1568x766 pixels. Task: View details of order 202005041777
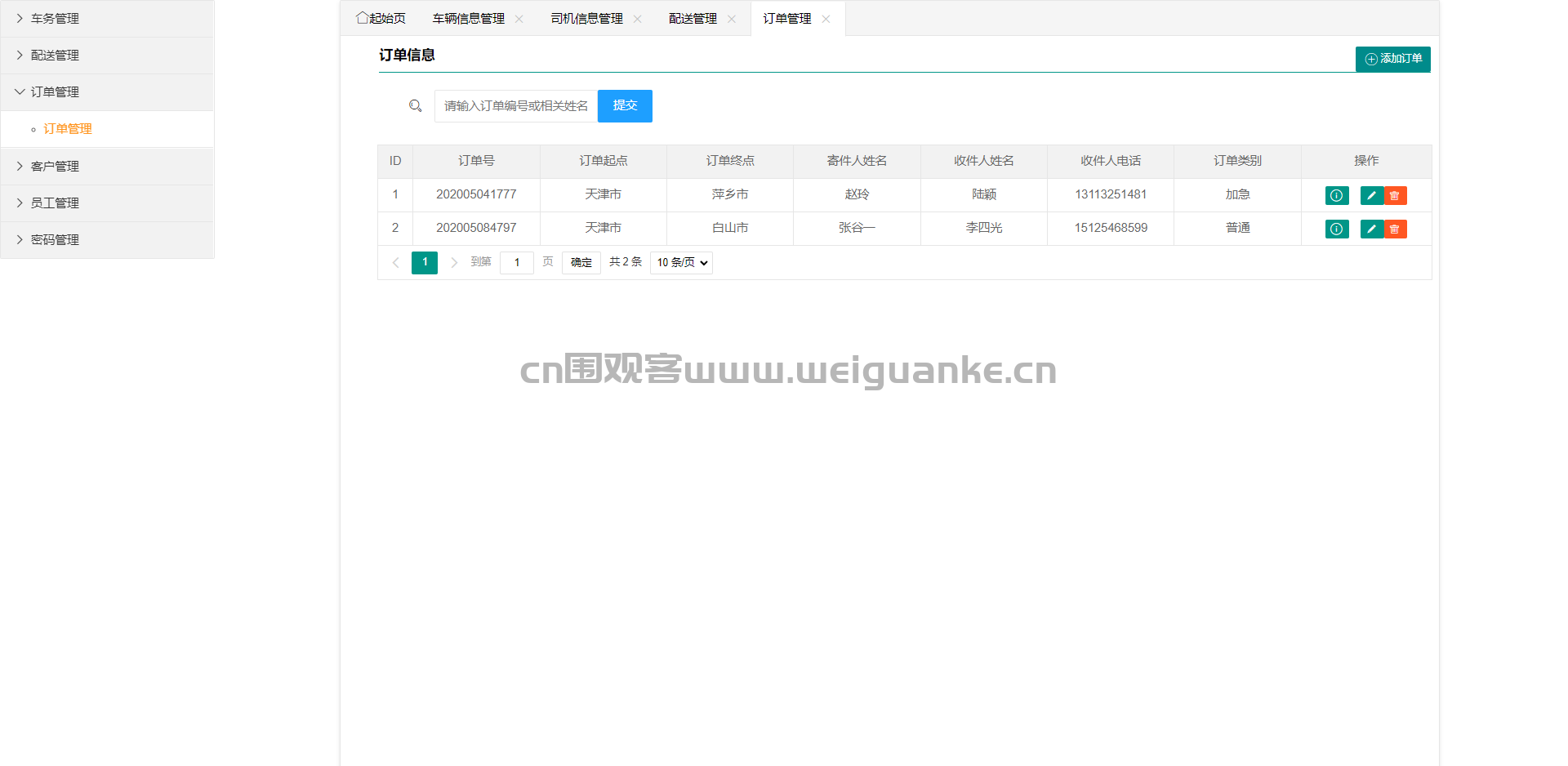tap(1336, 195)
